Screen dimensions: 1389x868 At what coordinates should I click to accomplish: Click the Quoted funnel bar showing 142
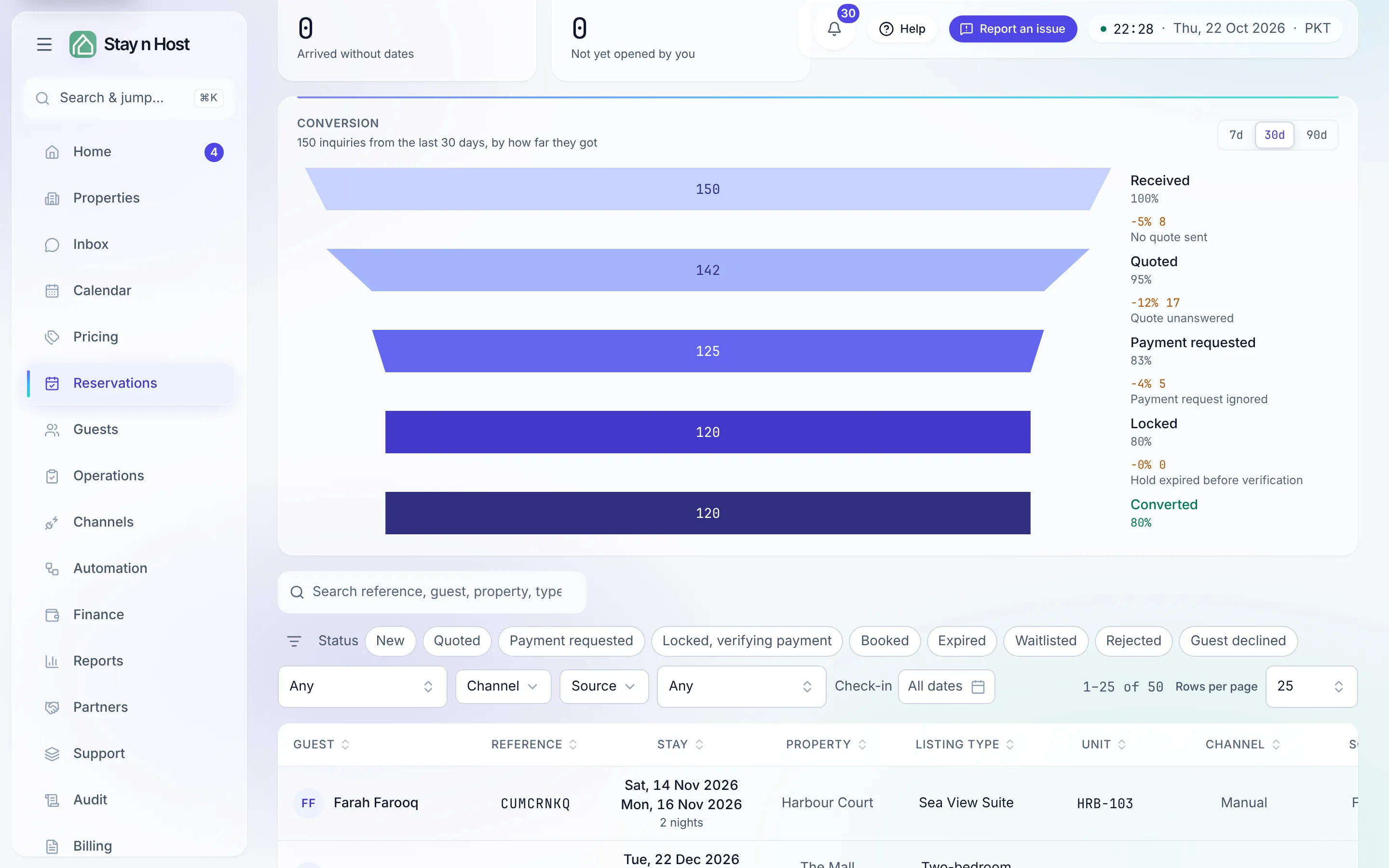(708, 270)
